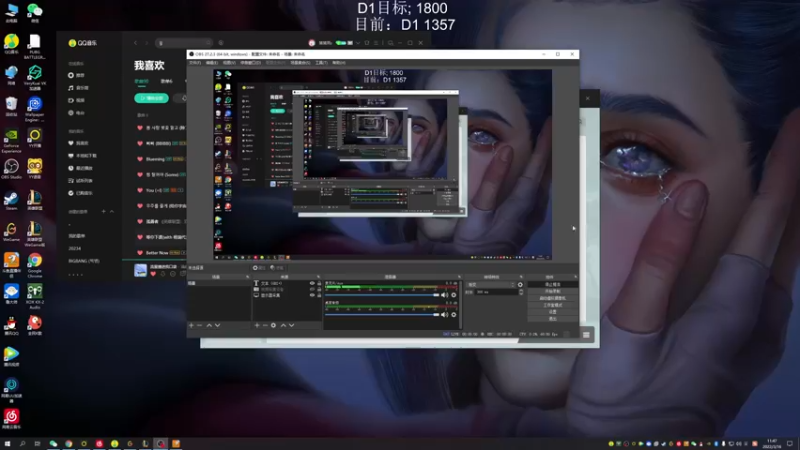Viewport: 800px width, 450px height.
Task: Open the Windows Start menu
Action: pos(7,444)
